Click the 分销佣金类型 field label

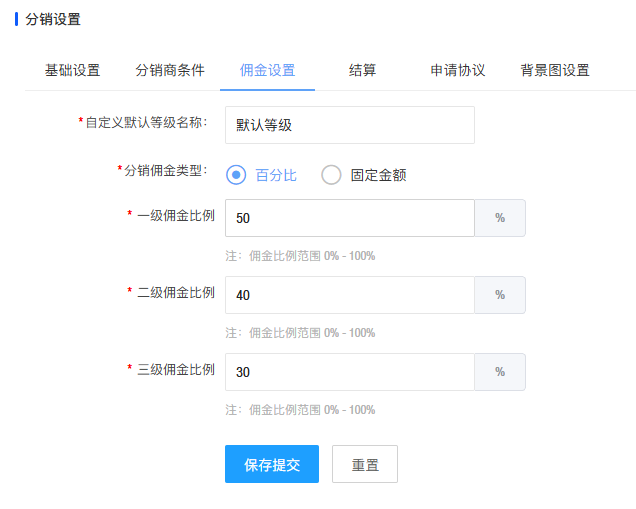pos(165,170)
